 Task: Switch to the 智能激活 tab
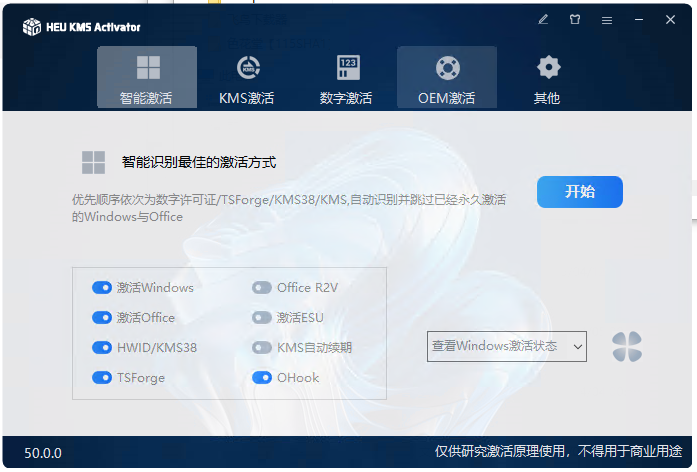(x=147, y=78)
